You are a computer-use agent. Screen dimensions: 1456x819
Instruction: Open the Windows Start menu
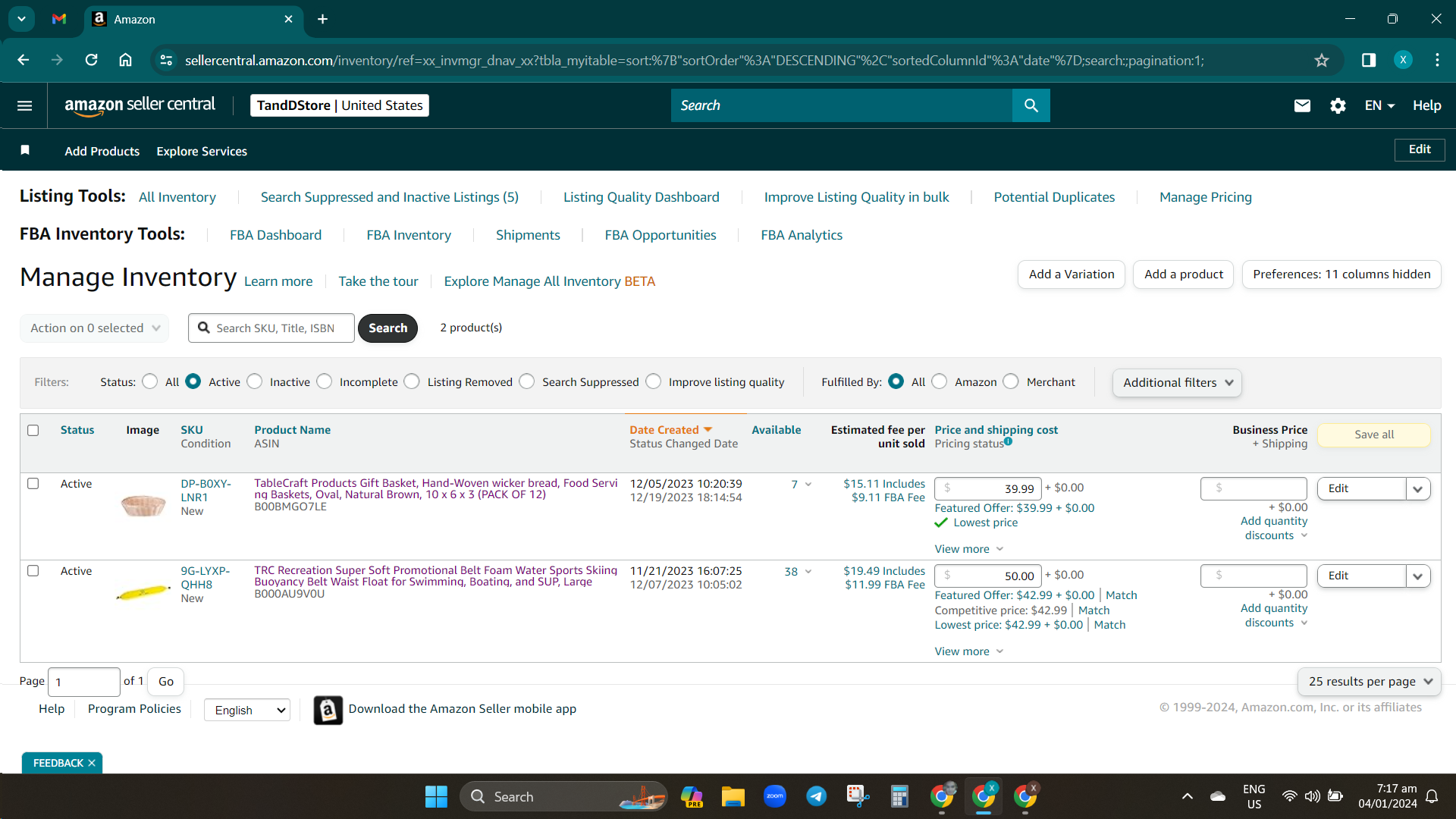point(436,796)
